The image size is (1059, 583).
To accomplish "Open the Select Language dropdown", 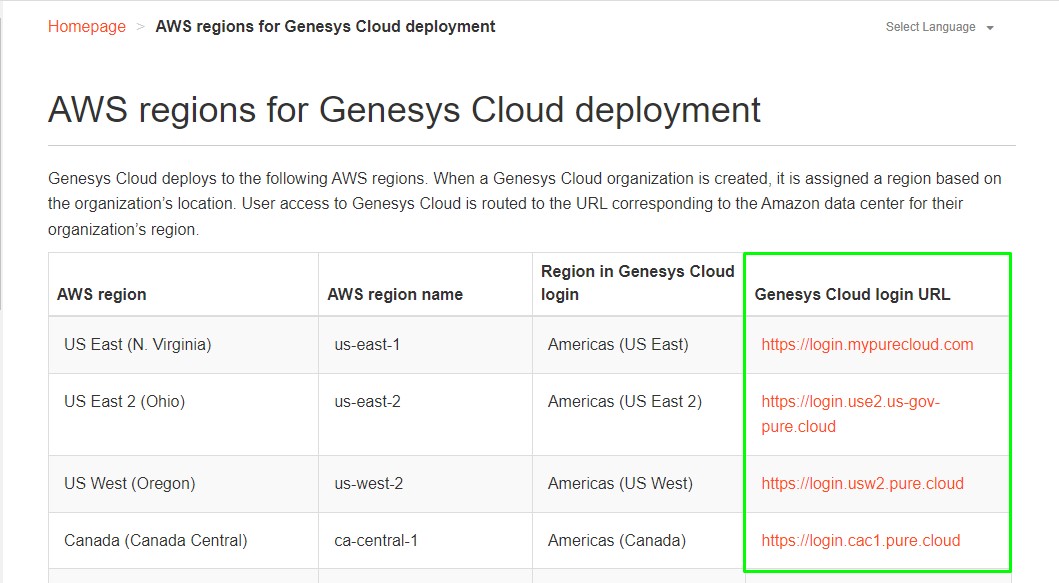I will click(939, 27).
